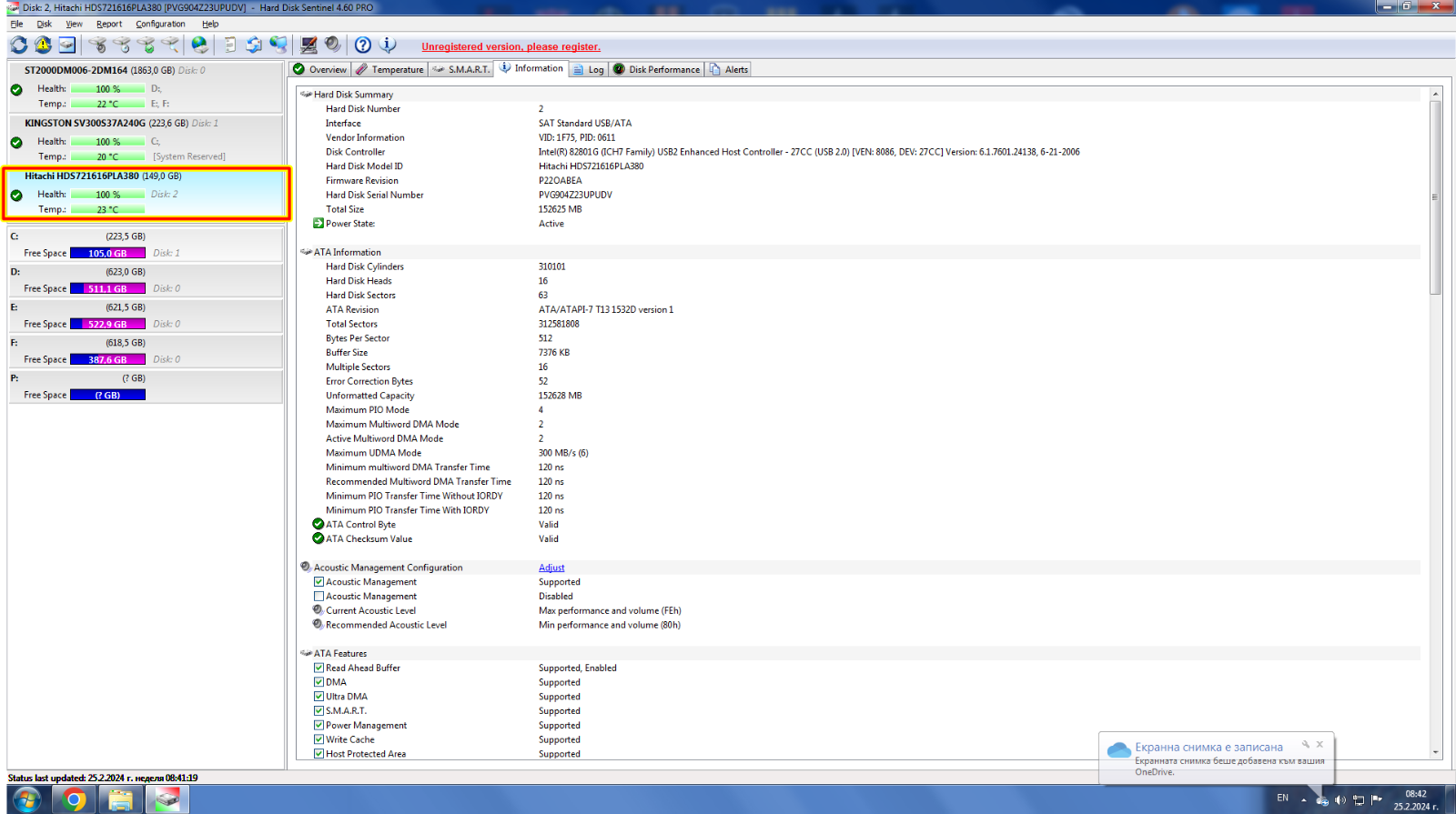Open the Report menu
1456x814 pixels.
point(109,24)
